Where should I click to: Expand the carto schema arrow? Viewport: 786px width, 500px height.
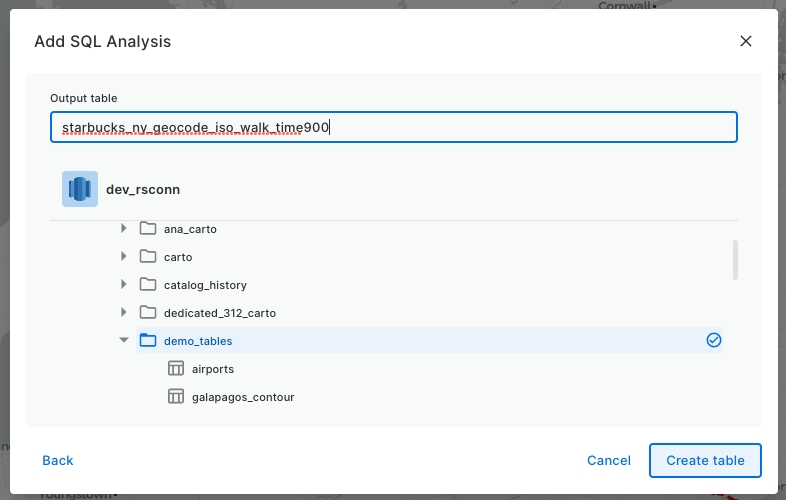[124, 257]
